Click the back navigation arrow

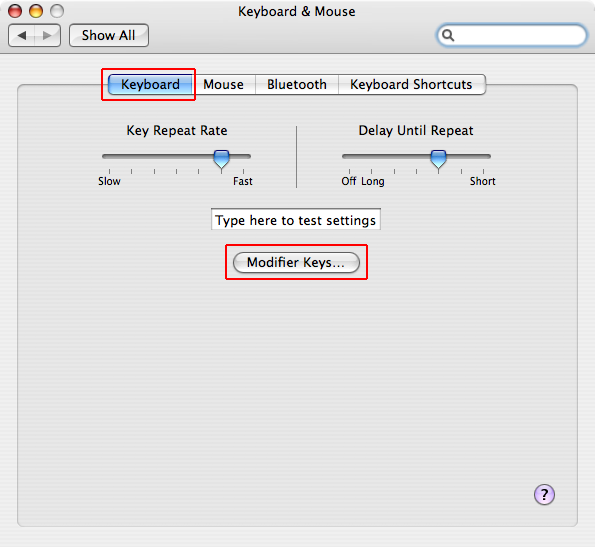[22, 36]
